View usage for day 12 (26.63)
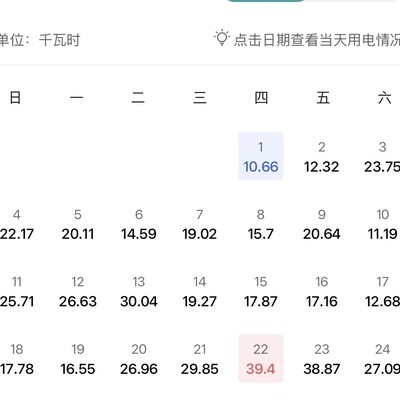 78,292
